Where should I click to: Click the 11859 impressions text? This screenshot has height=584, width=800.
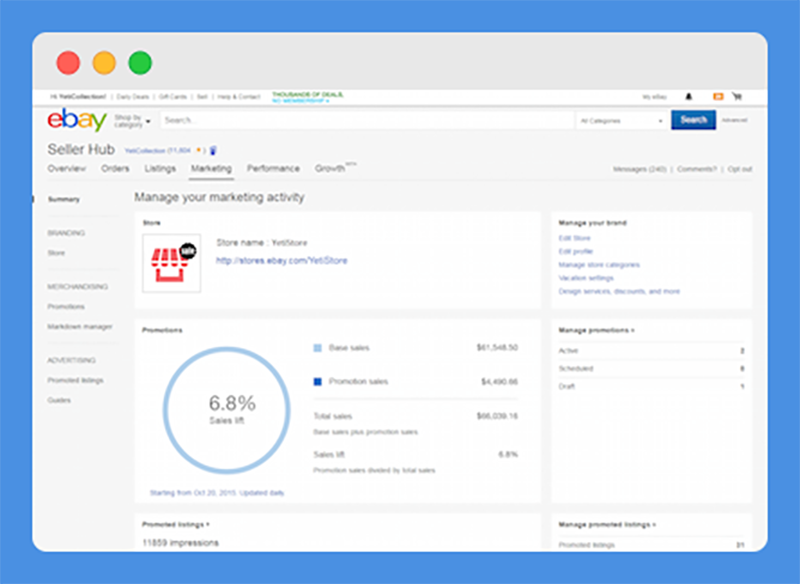click(x=181, y=543)
